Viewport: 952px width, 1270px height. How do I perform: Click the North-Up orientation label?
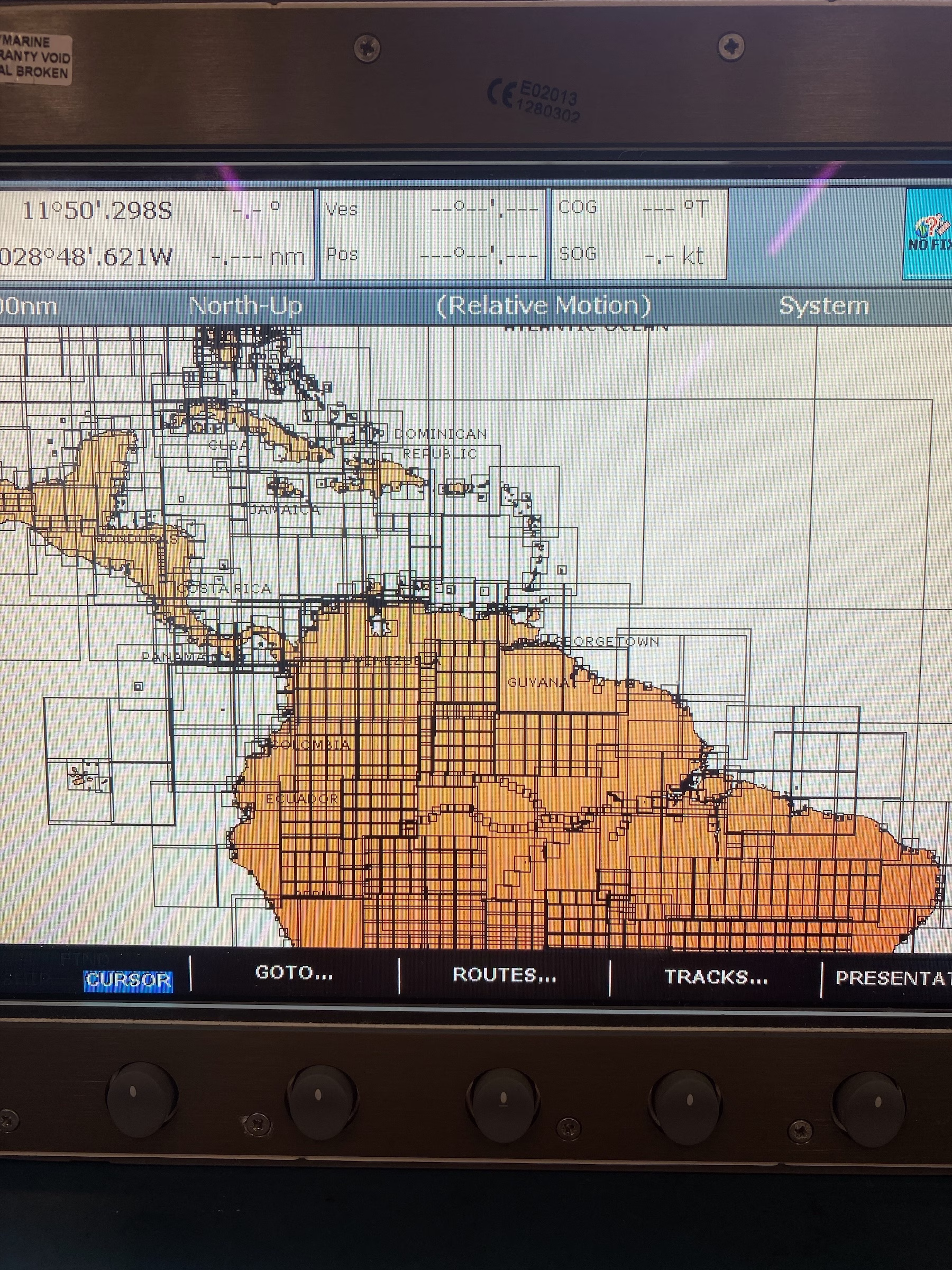[245, 305]
